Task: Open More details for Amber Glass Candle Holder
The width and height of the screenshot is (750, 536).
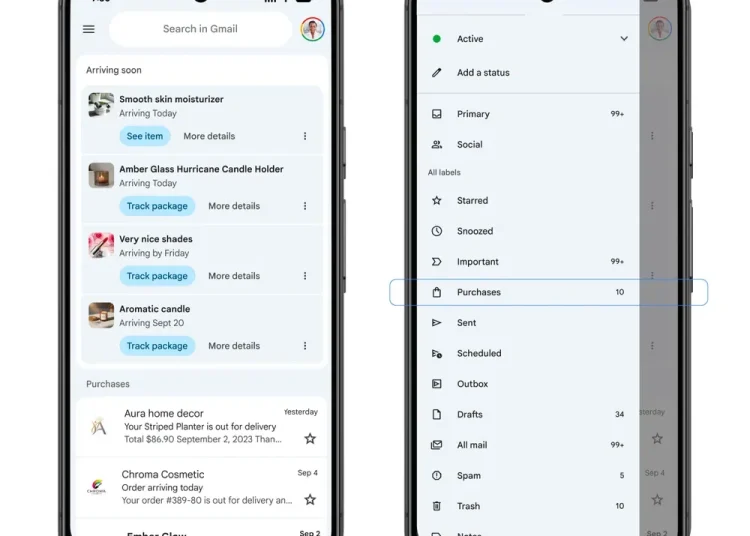Action: coord(234,206)
